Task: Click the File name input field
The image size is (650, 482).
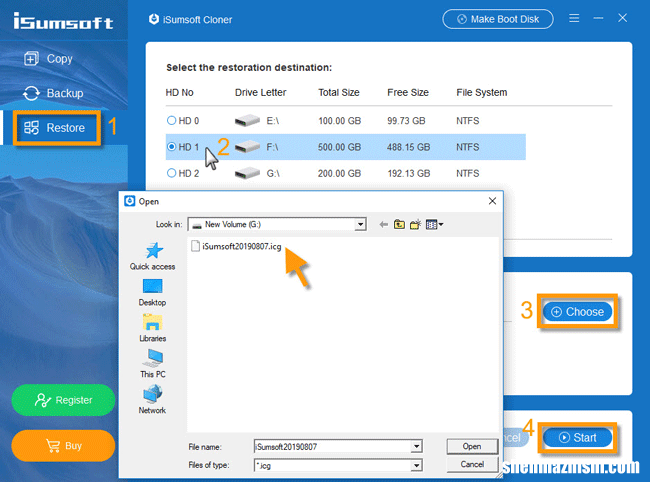Action: point(332,447)
